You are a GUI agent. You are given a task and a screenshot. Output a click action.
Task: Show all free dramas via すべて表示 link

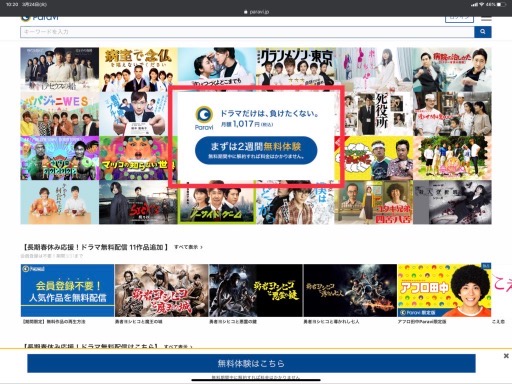(x=188, y=247)
